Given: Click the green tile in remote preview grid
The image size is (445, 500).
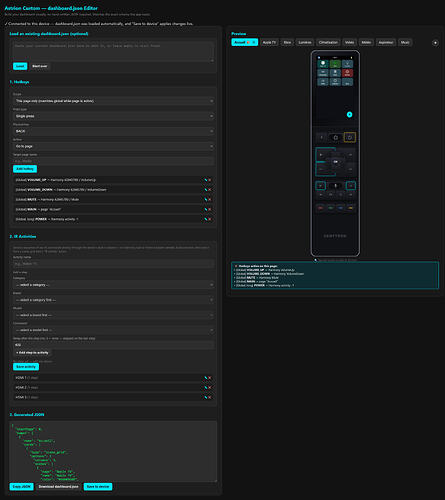Looking at the screenshot, I should tap(335, 64).
